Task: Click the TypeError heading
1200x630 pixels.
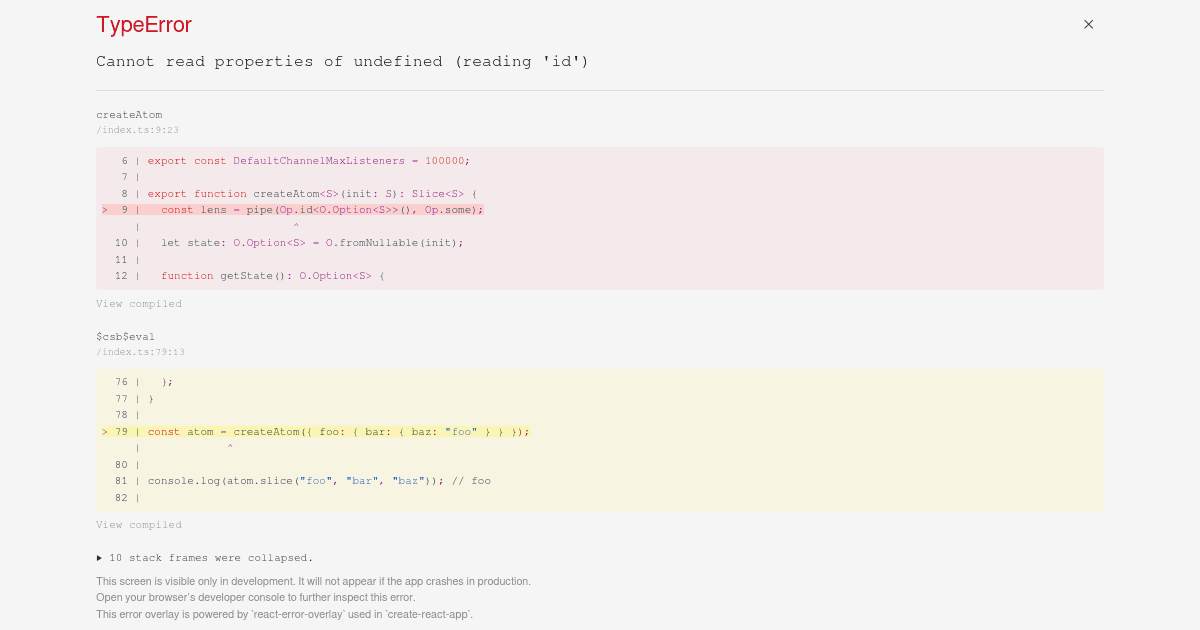Action: pyautogui.click(x=144, y=25)
